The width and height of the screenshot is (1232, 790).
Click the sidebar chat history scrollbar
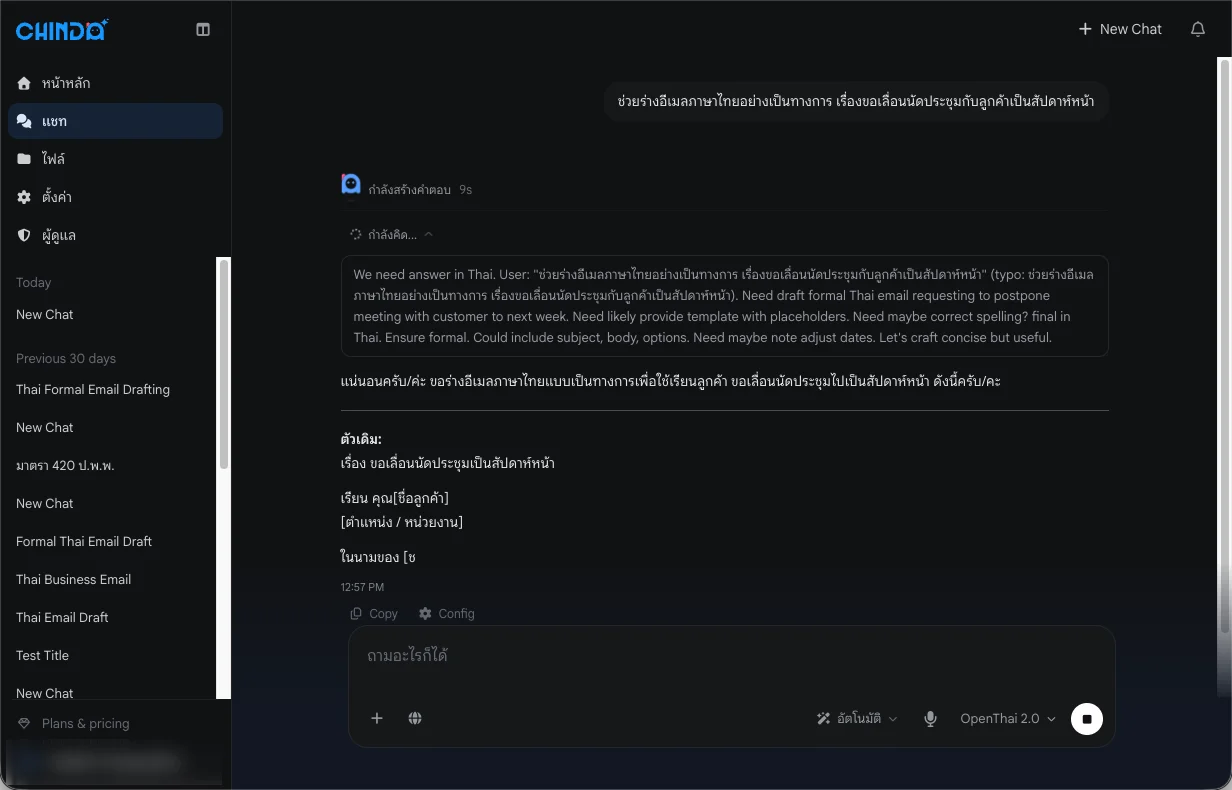tap(224, 365)
